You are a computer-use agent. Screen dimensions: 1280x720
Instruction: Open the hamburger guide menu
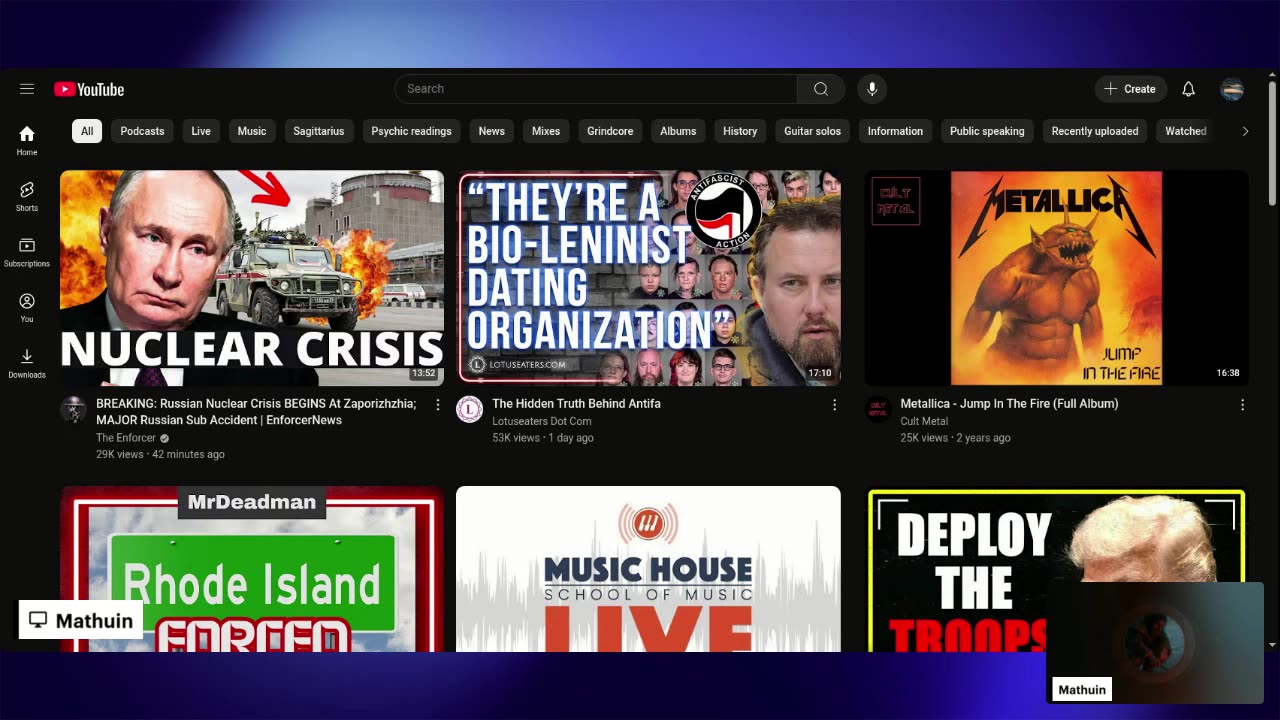click(27, 89)
